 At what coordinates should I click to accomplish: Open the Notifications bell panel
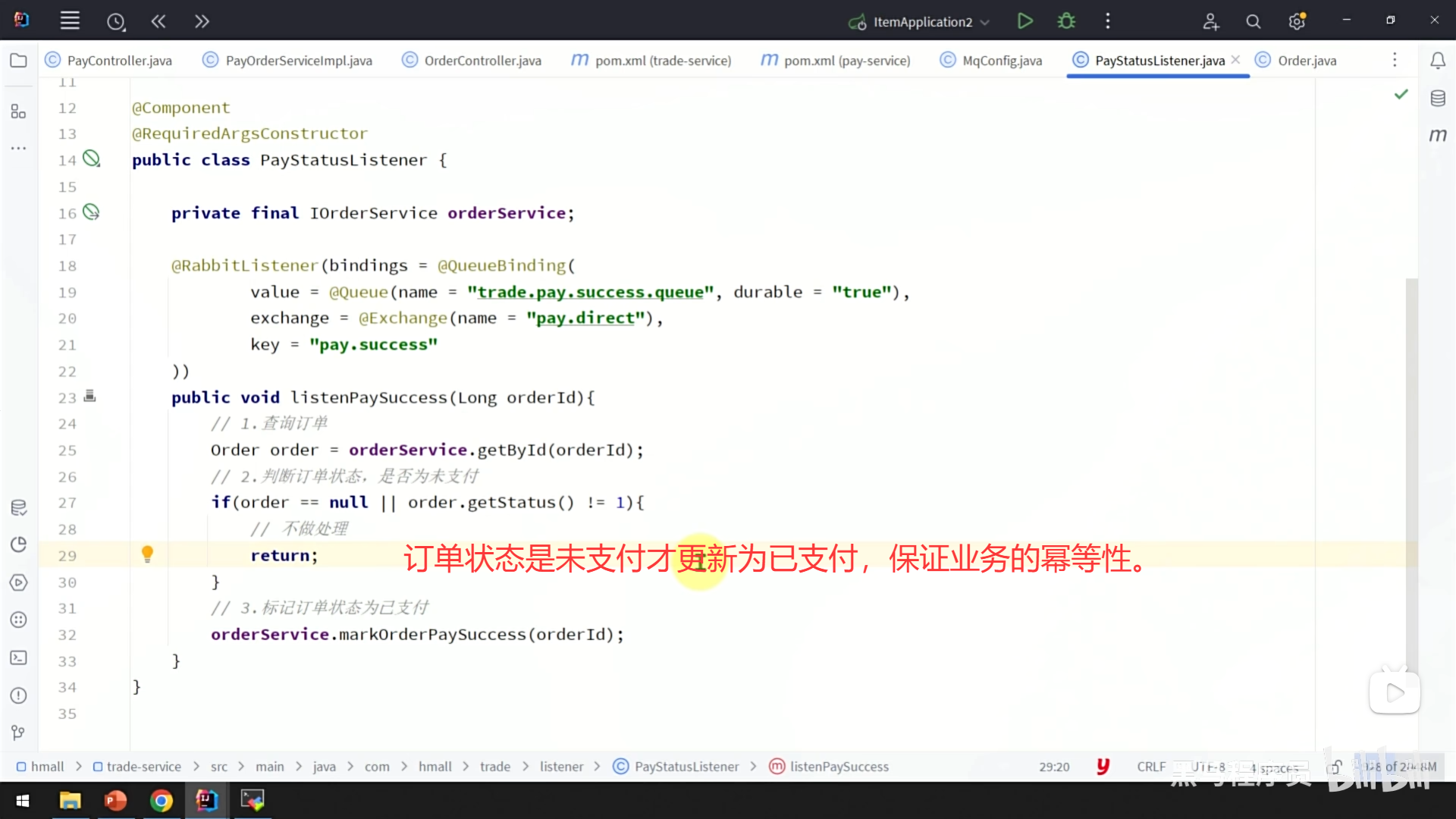(x=1438, y=60)
